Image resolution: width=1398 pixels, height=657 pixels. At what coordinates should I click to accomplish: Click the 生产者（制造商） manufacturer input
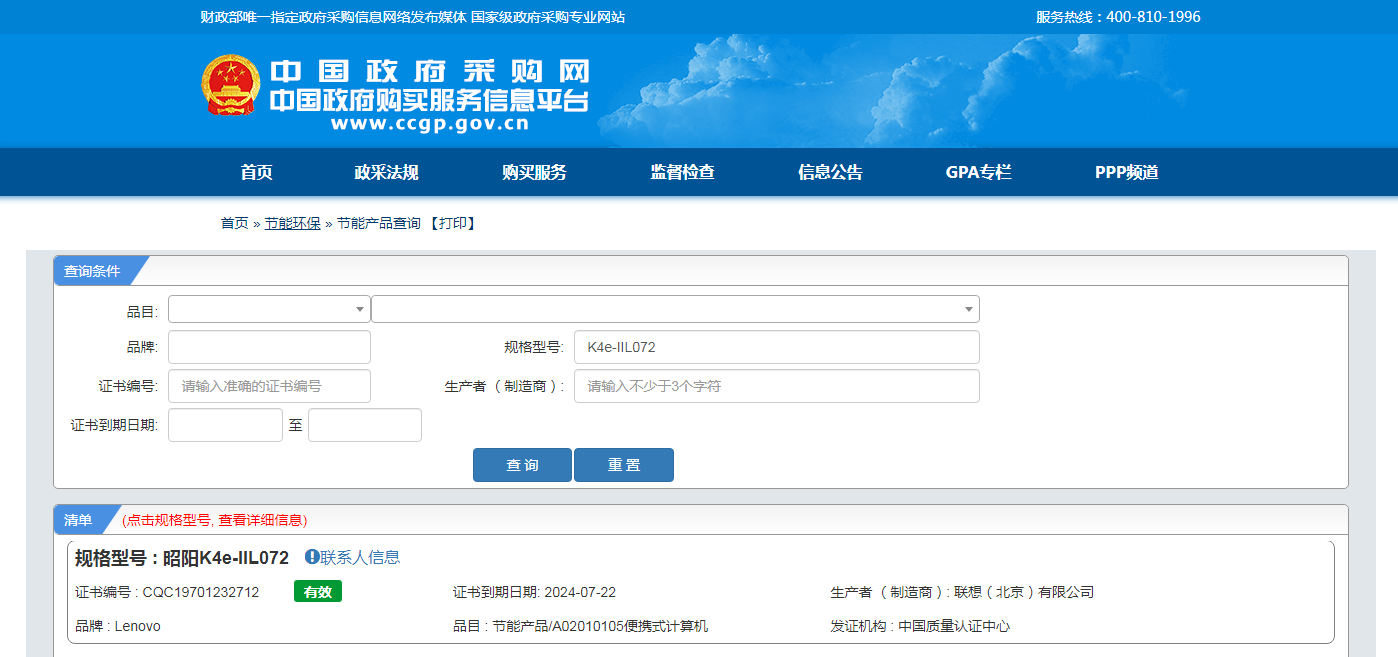[x=776, y=386]
